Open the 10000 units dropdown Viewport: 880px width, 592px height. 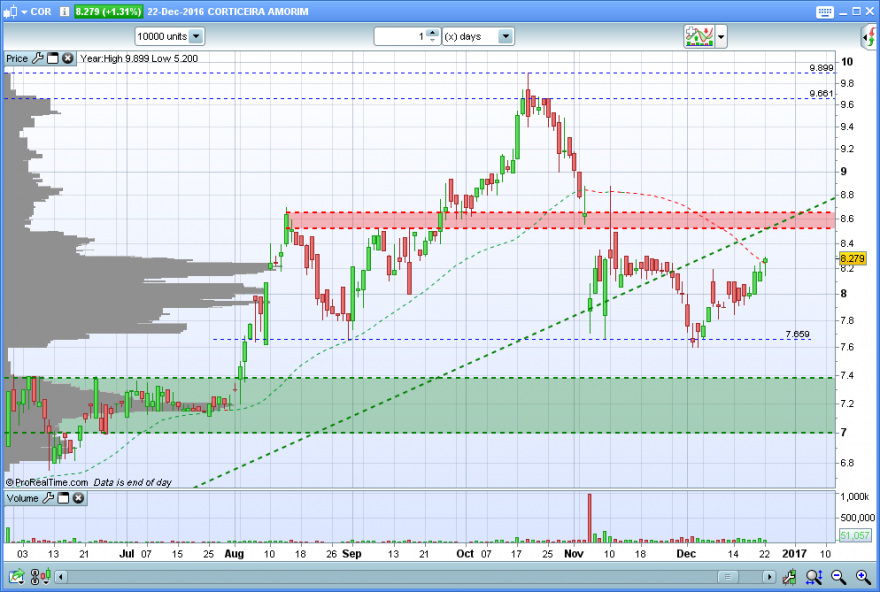[170, 36]
